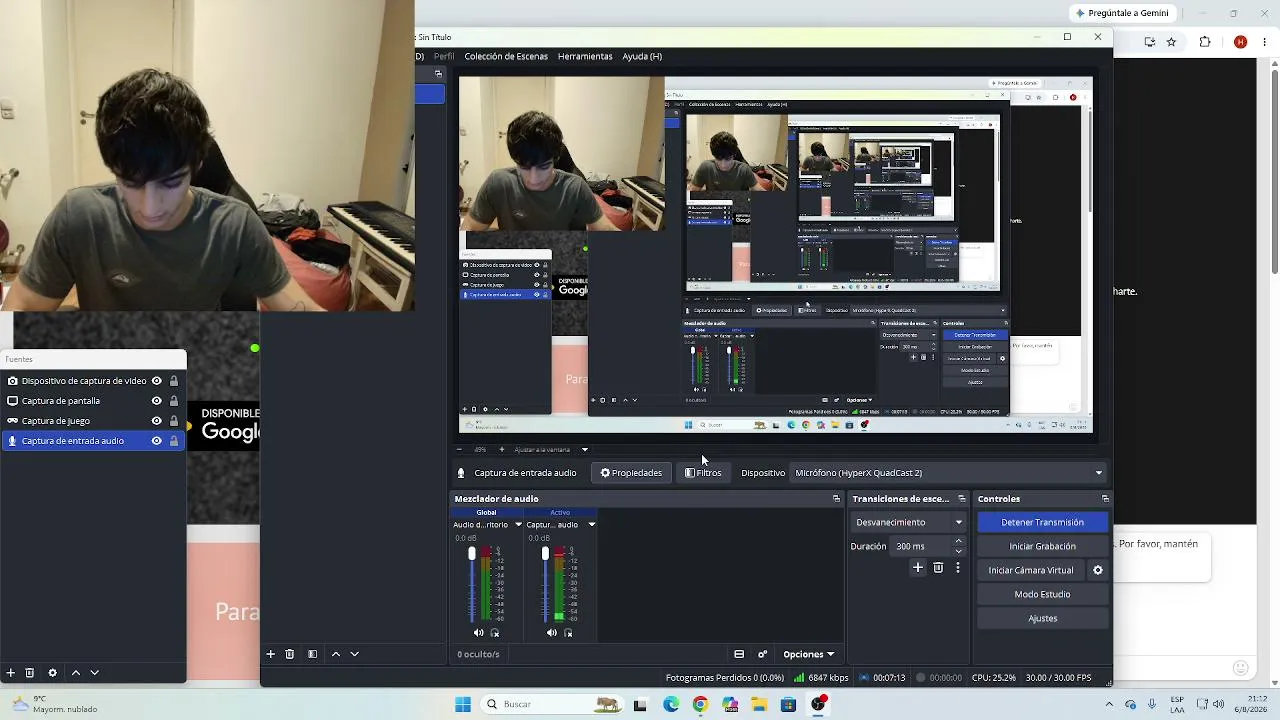The height and width of the screenshot is (720, 1280).
Task: Remove selected source with Fuentes trash icon
Action: click(x=30, y=673)
